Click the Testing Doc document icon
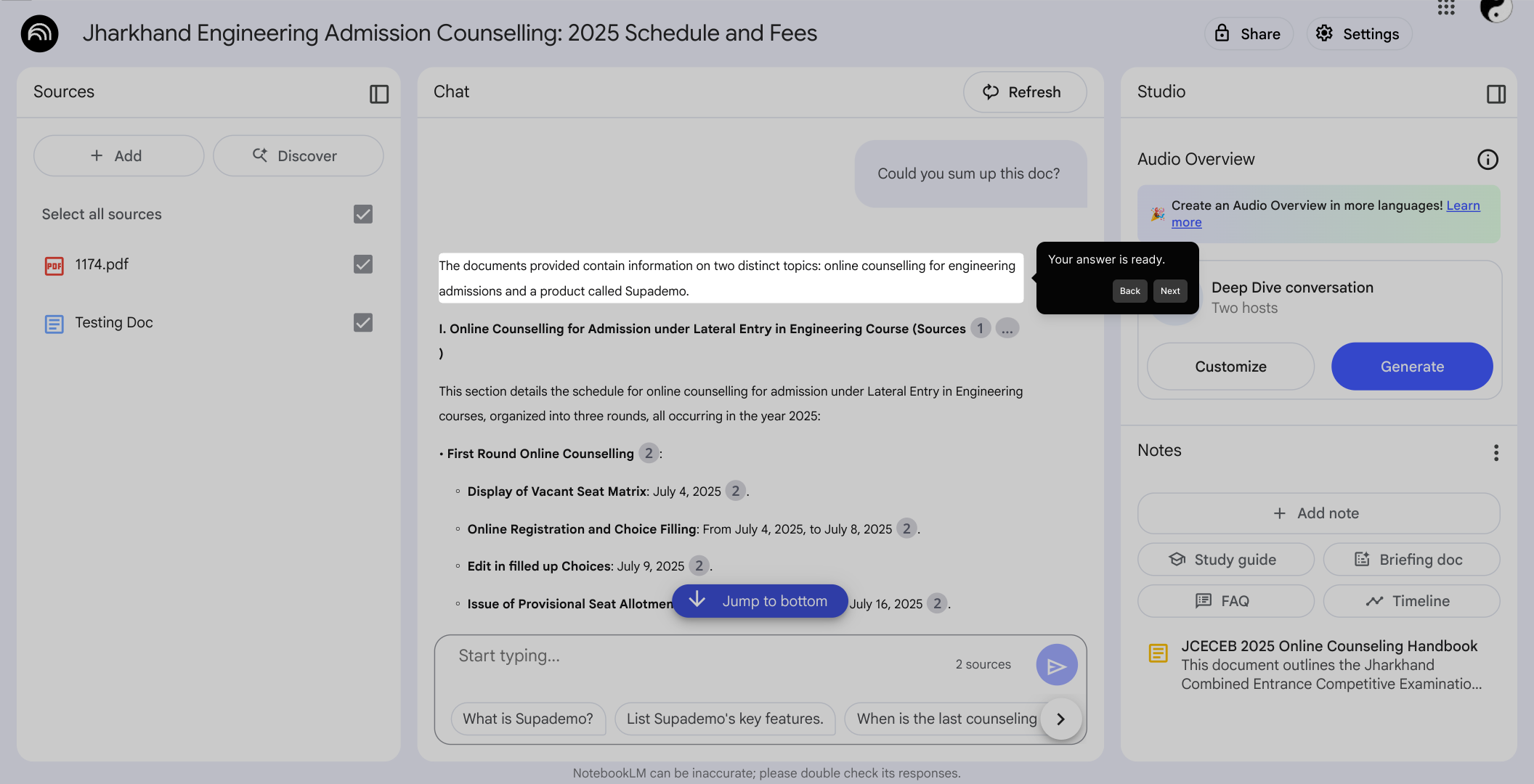This screenshot has height=784, width=1534. 54,324
